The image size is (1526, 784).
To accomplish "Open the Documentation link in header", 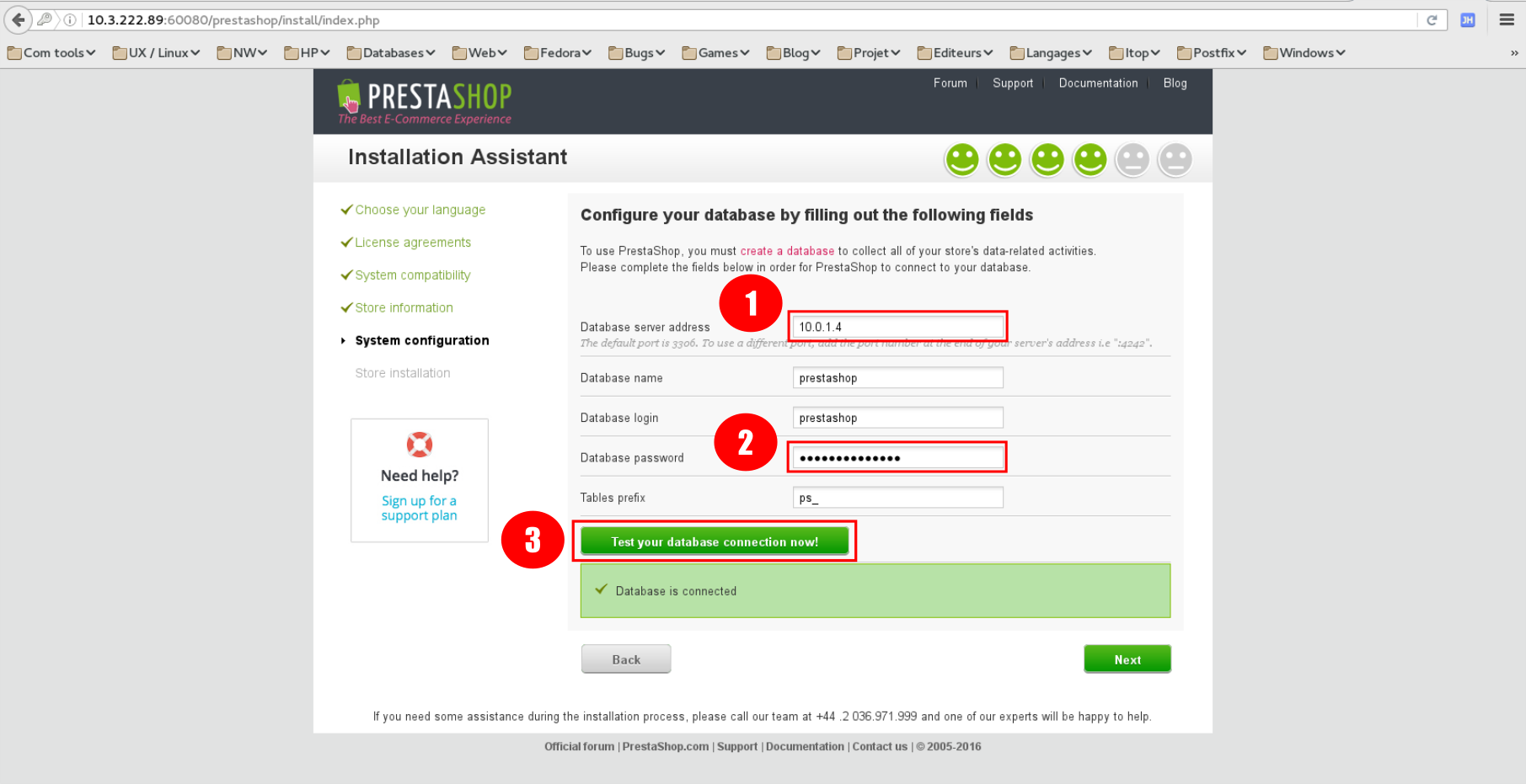I will 1098,83.
